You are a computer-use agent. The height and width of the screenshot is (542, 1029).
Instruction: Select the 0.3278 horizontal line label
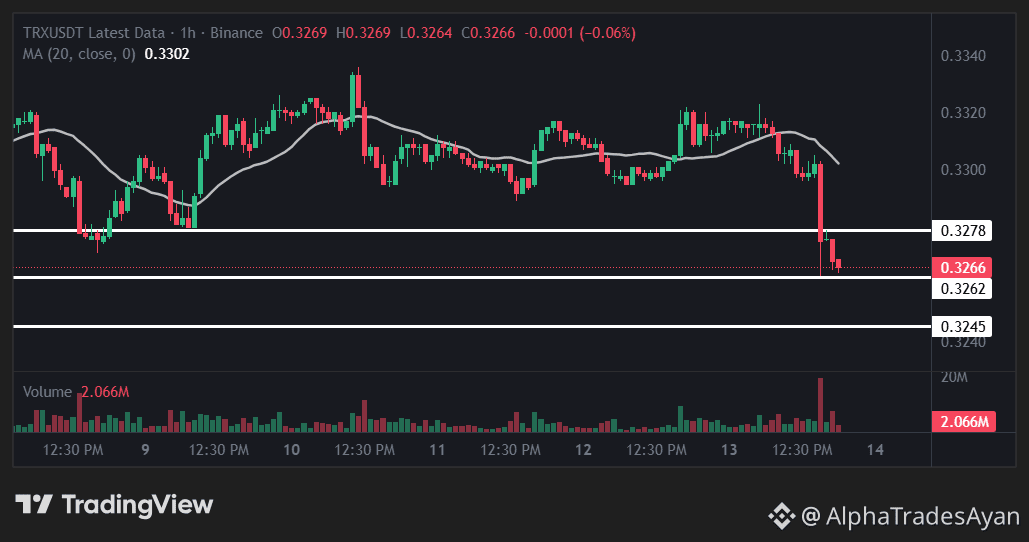[962, 230]
